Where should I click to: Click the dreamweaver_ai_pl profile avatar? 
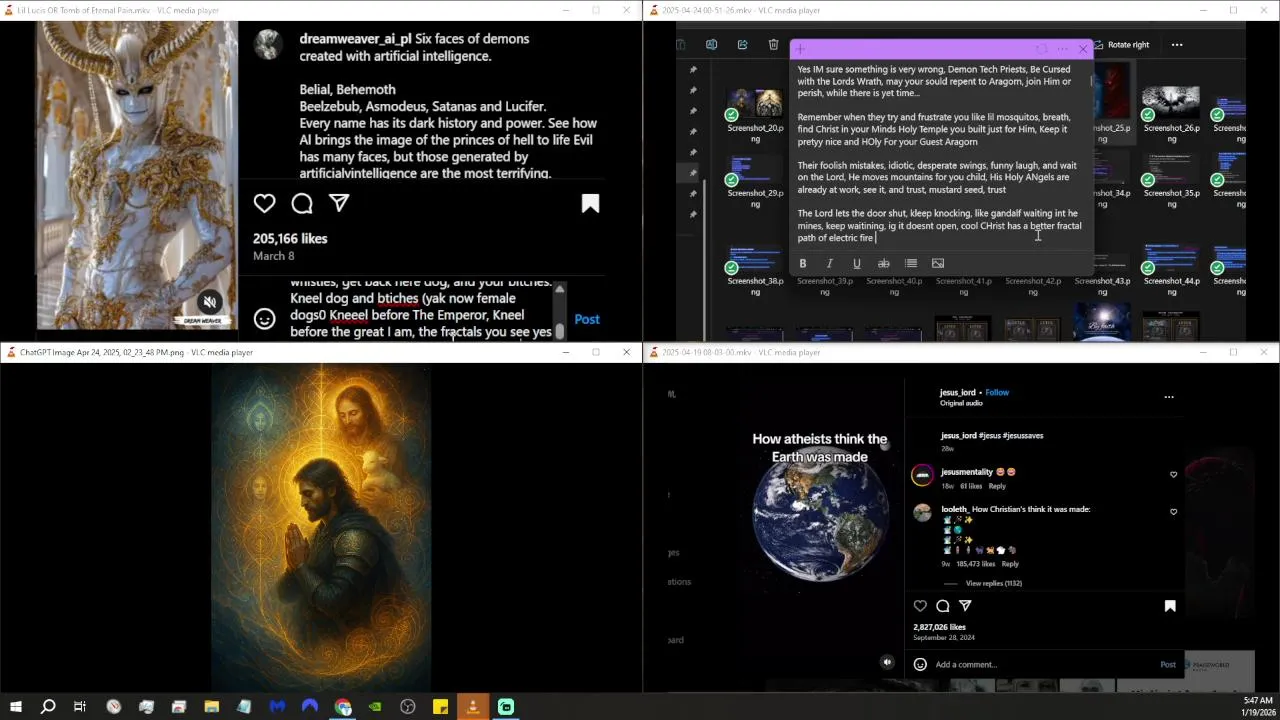point(268,45)
